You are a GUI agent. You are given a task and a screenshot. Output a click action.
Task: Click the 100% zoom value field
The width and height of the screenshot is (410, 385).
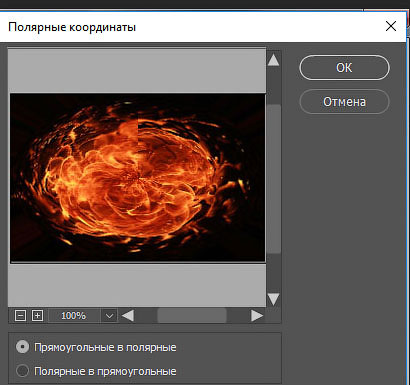74,316
